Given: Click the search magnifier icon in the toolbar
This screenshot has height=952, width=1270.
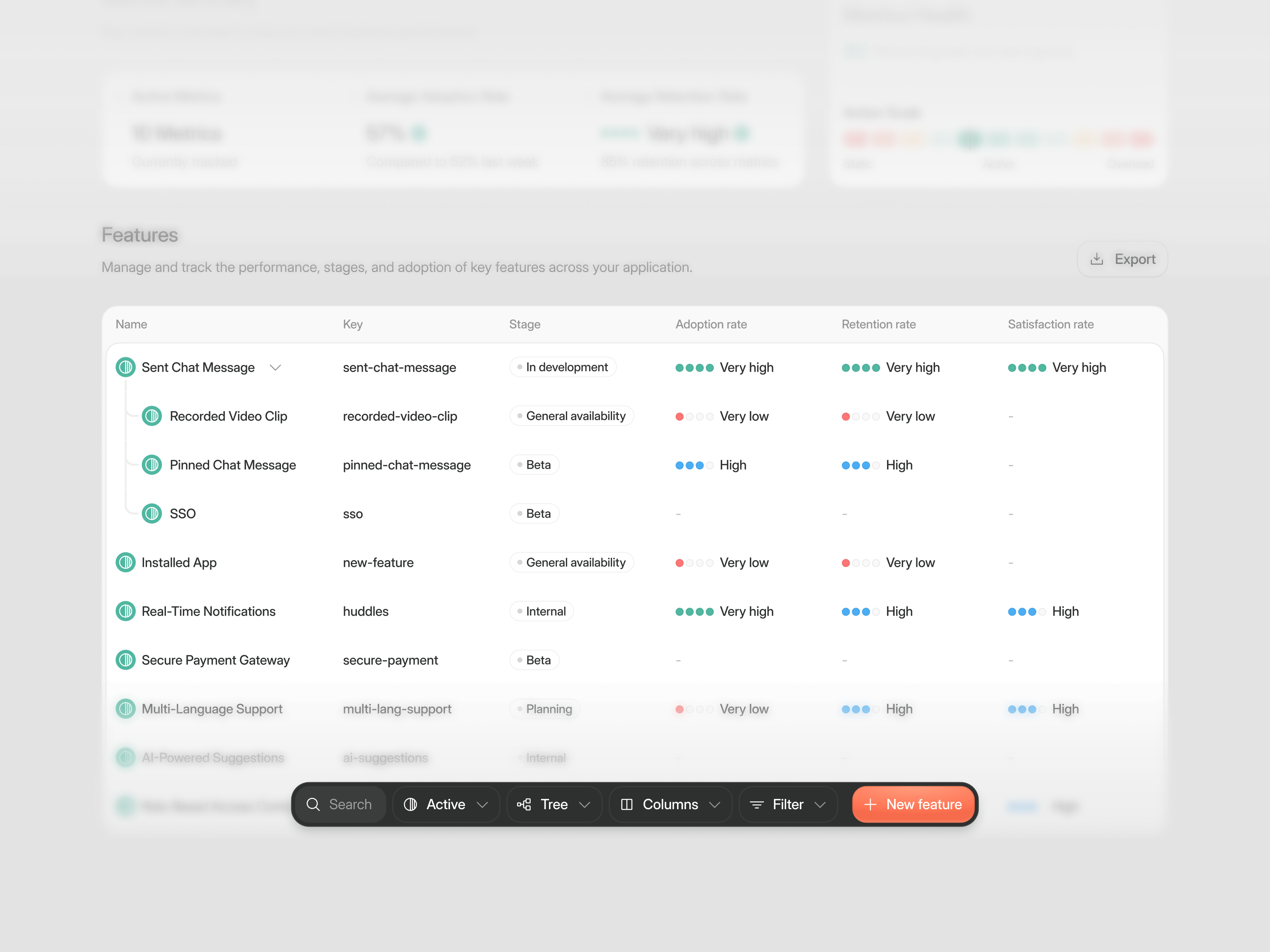Looking at the screenshot, I should pyautogui.click(x=314, y=804).
